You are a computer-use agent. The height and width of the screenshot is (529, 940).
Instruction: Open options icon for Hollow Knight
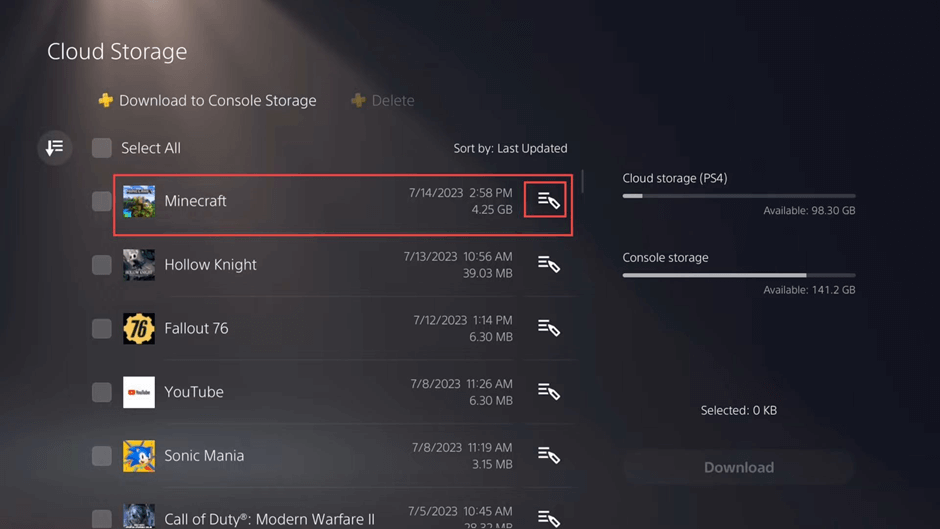[548, 264]
